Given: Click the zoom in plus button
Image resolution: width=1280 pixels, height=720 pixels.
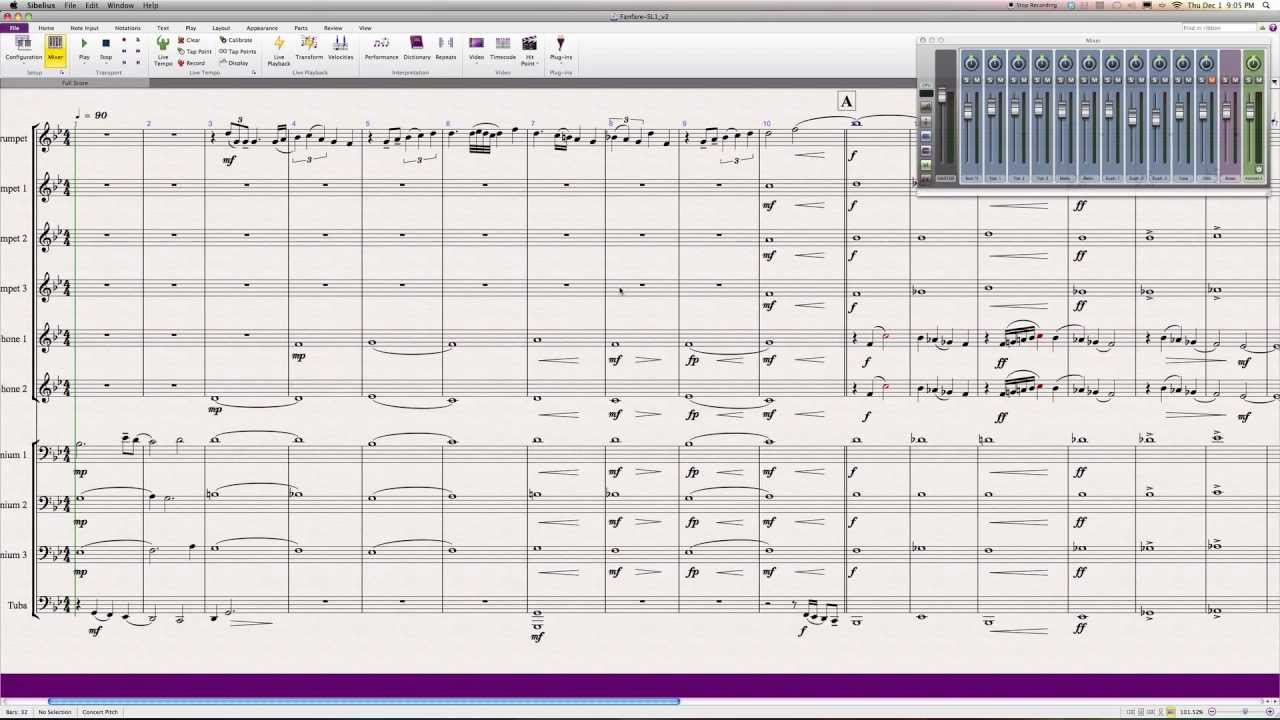Looking at the screenshot, I should [x=1270, y=711].
